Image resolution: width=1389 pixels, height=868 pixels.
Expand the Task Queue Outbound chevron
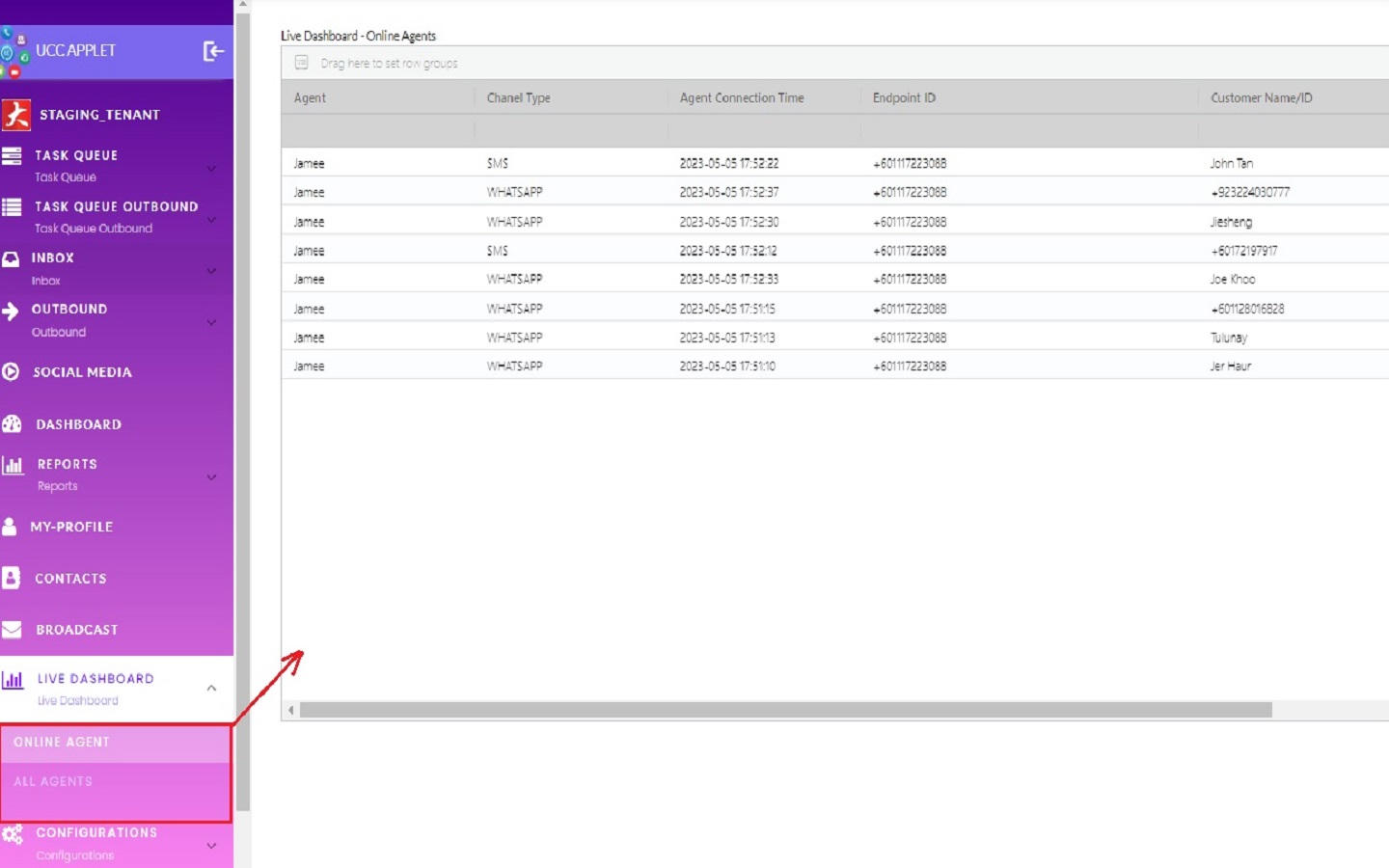tap(211, 220)
